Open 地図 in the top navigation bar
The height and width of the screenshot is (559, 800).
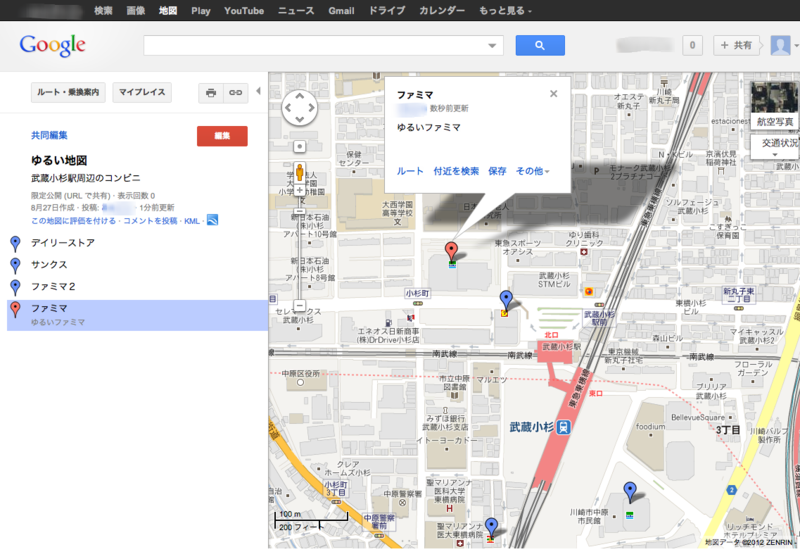click(168, 10)
